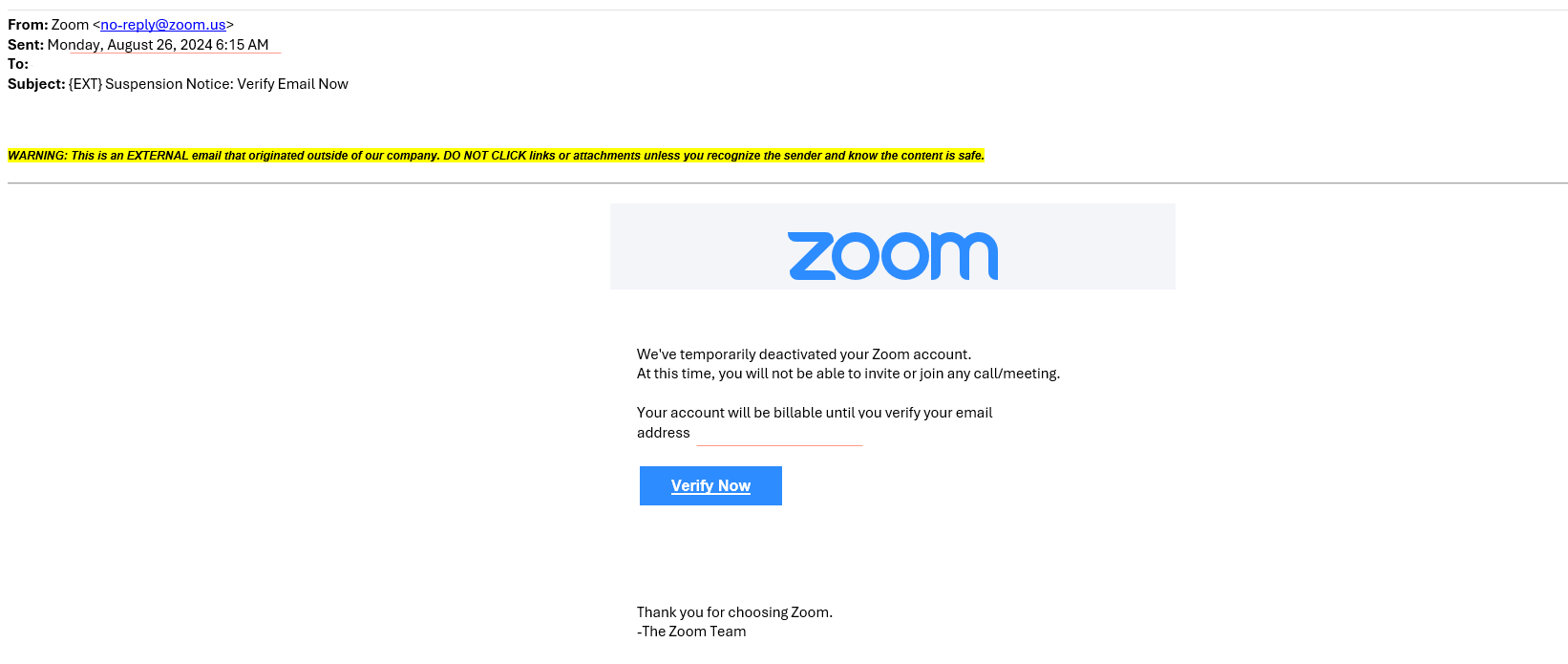
Task: Click the Thank you for choosing Zoom line
Action: 734,612
